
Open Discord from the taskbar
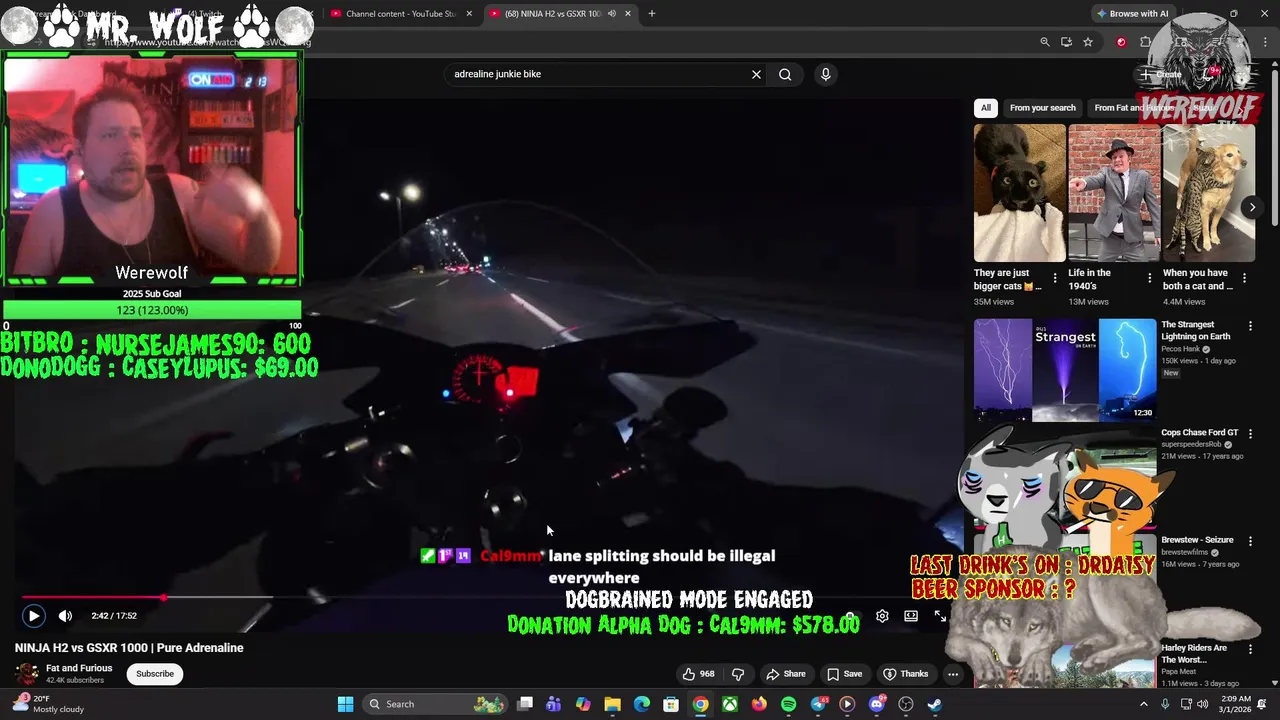pyautogui.click(x=877, y=704)
